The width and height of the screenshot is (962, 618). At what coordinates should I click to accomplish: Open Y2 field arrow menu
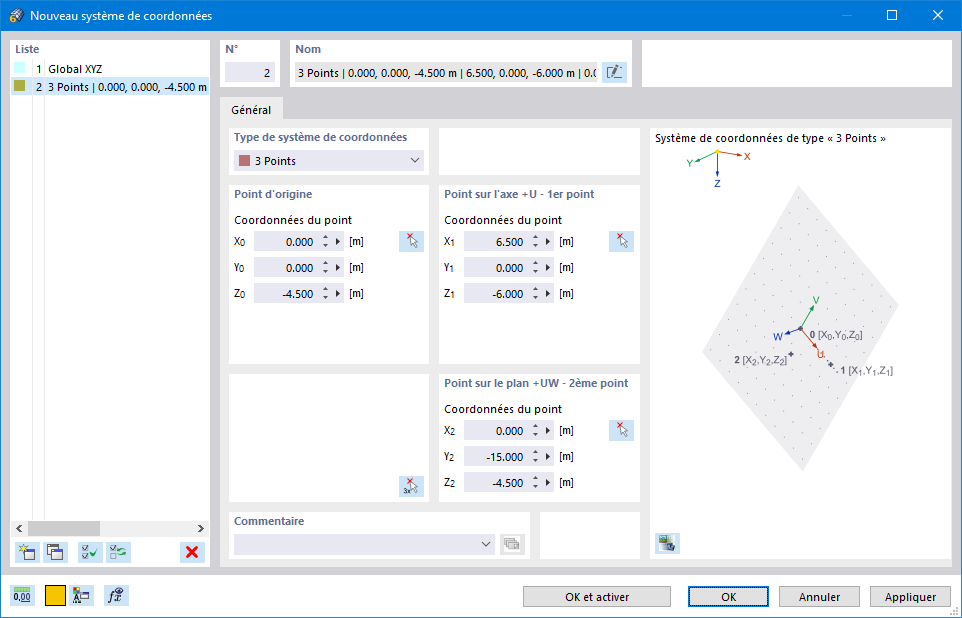coord(548,457)
